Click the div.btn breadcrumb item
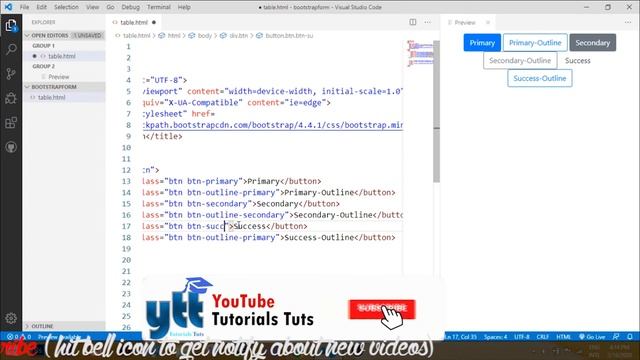This screenshot has height=360, width=640. point(234,36)
